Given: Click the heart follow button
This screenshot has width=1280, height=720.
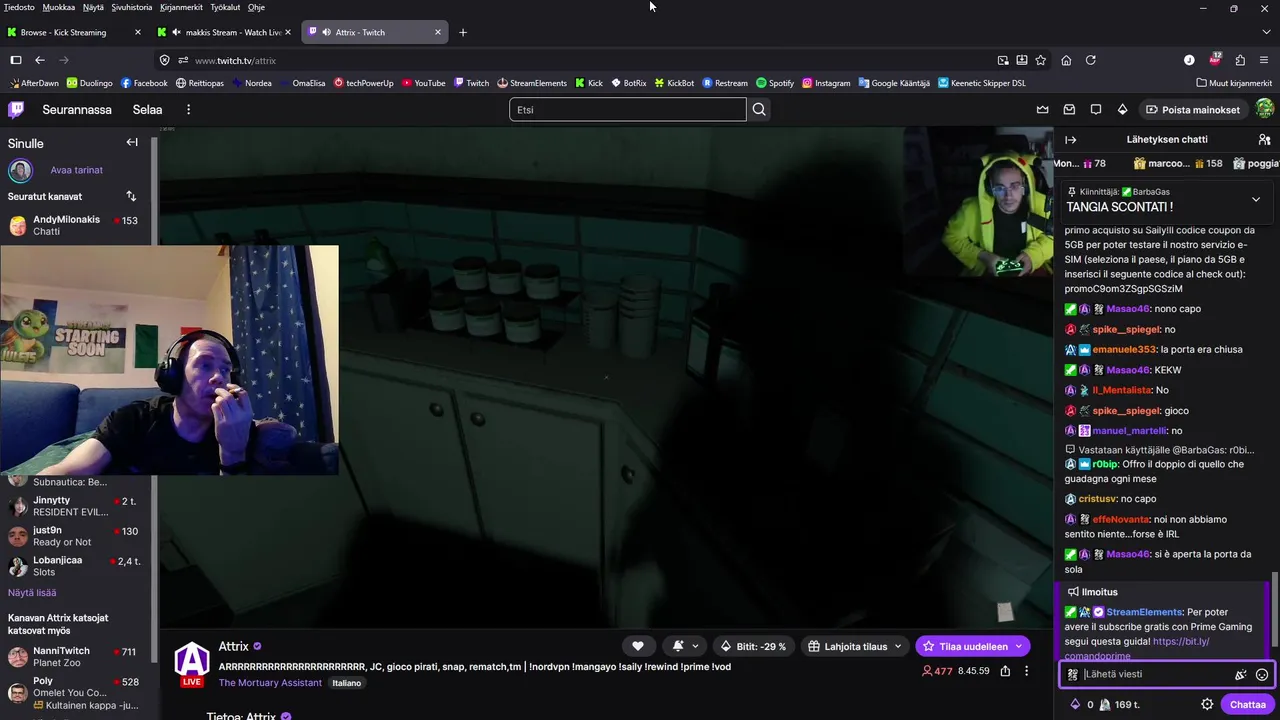Looking at the screenshot, I should tap(638, 646).
